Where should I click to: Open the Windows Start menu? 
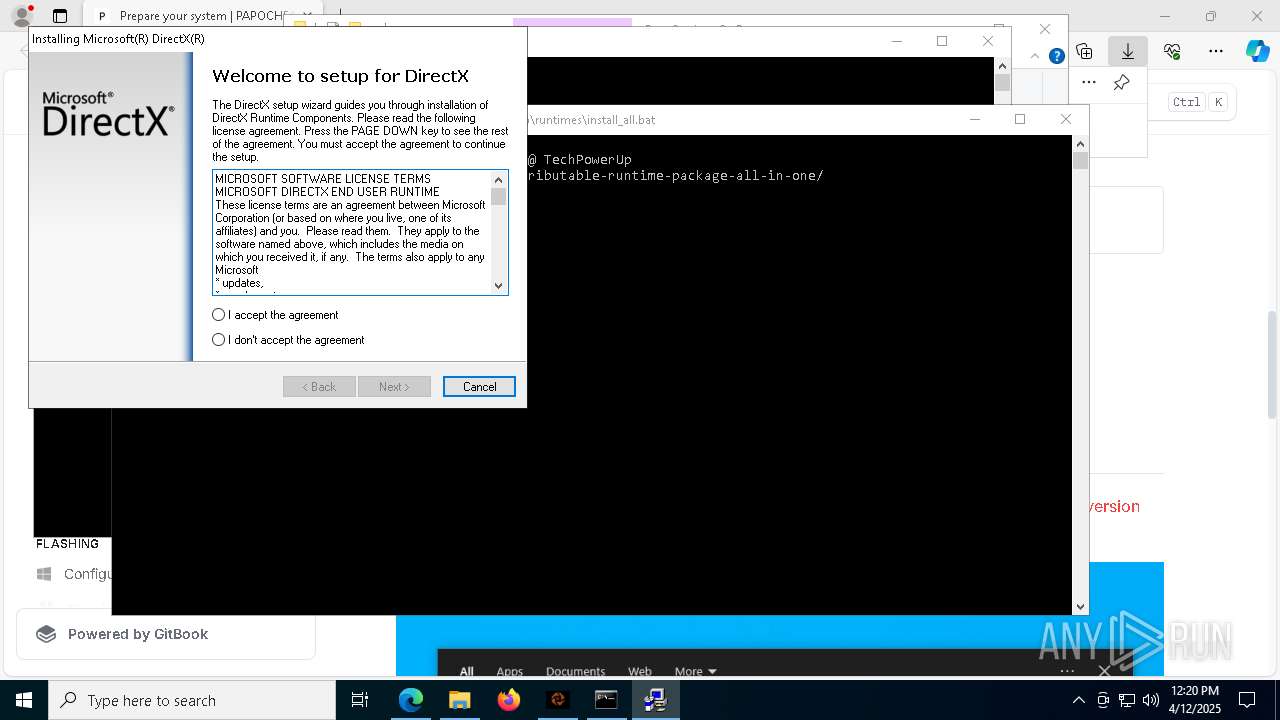24,700
